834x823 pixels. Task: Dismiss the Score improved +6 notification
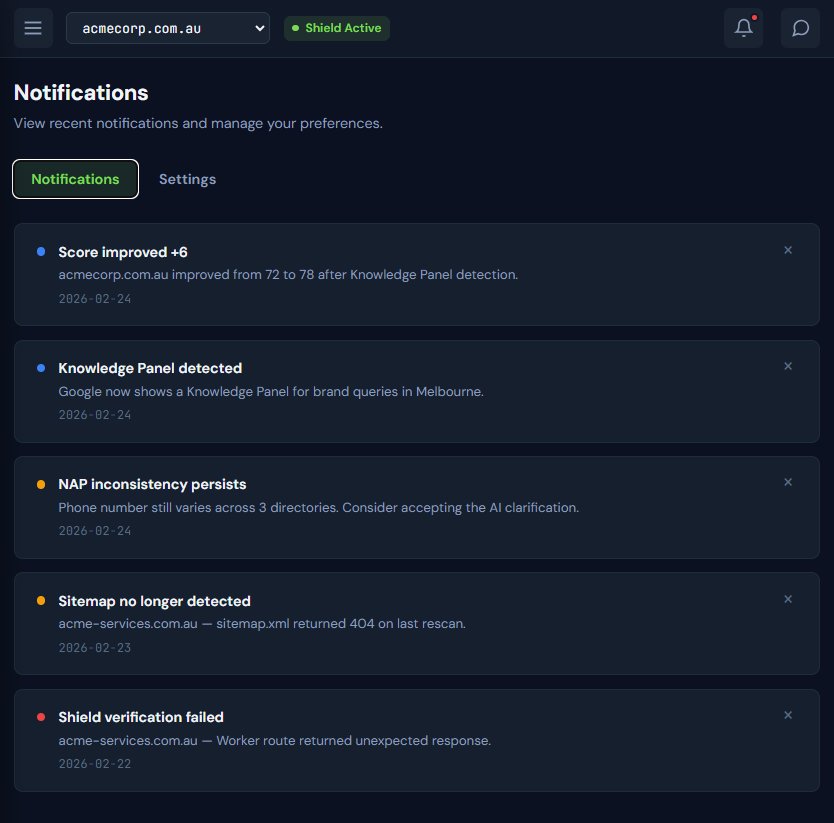[788, 250]
